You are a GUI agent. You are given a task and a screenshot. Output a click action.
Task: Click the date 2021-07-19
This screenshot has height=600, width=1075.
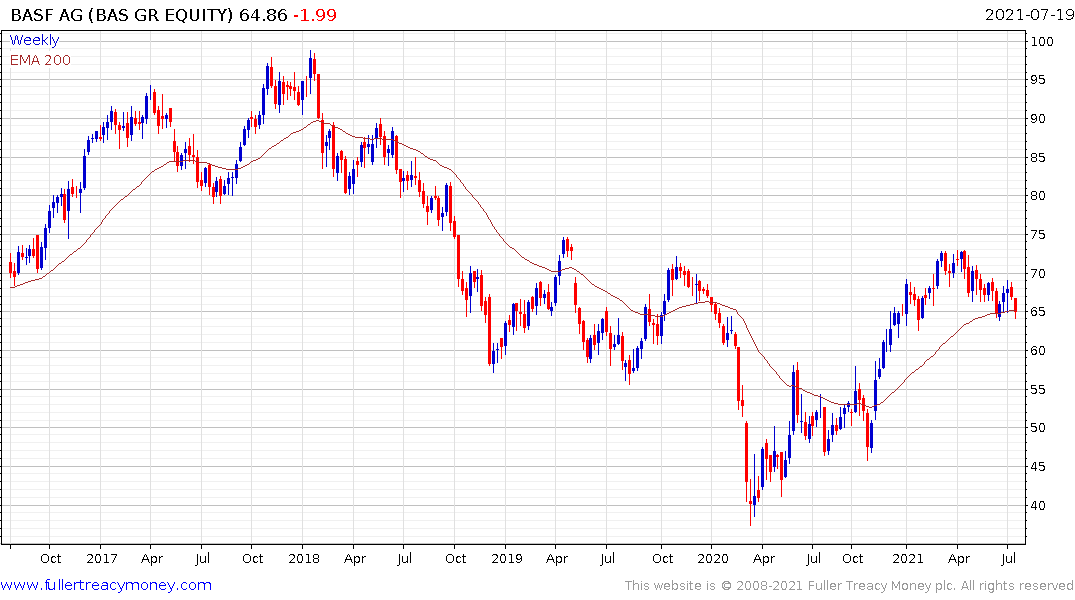point(1028,14)
